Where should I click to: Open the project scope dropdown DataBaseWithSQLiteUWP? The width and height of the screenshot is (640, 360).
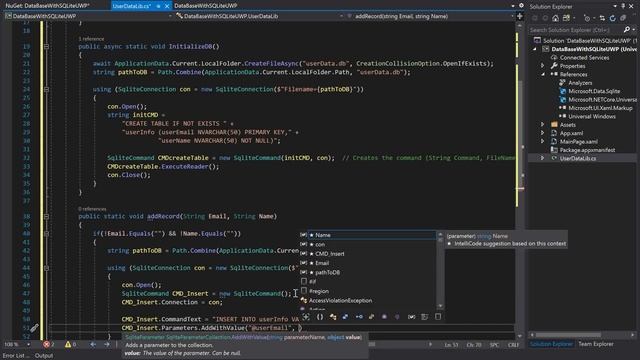click(89, 16)
